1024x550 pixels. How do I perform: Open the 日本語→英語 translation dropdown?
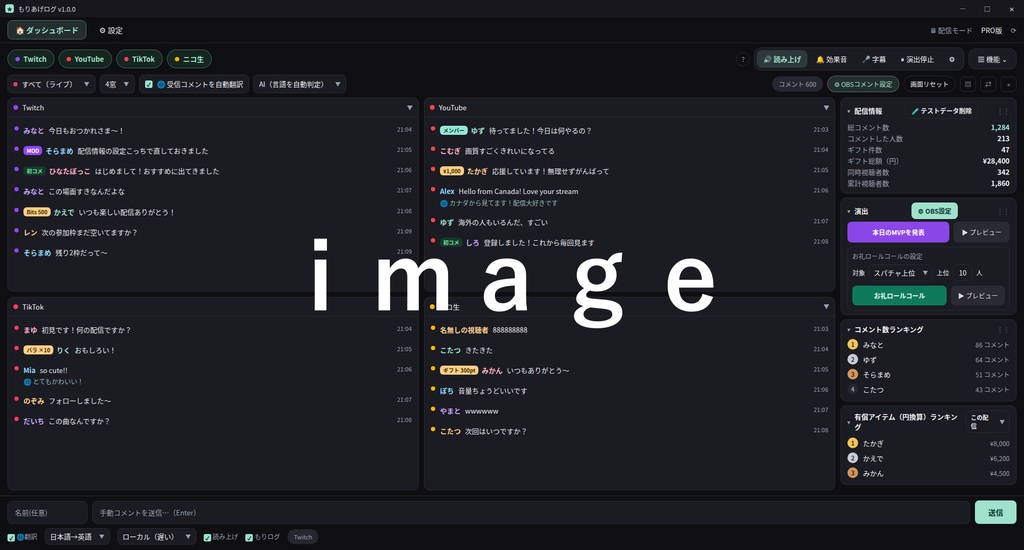(76, 537)
